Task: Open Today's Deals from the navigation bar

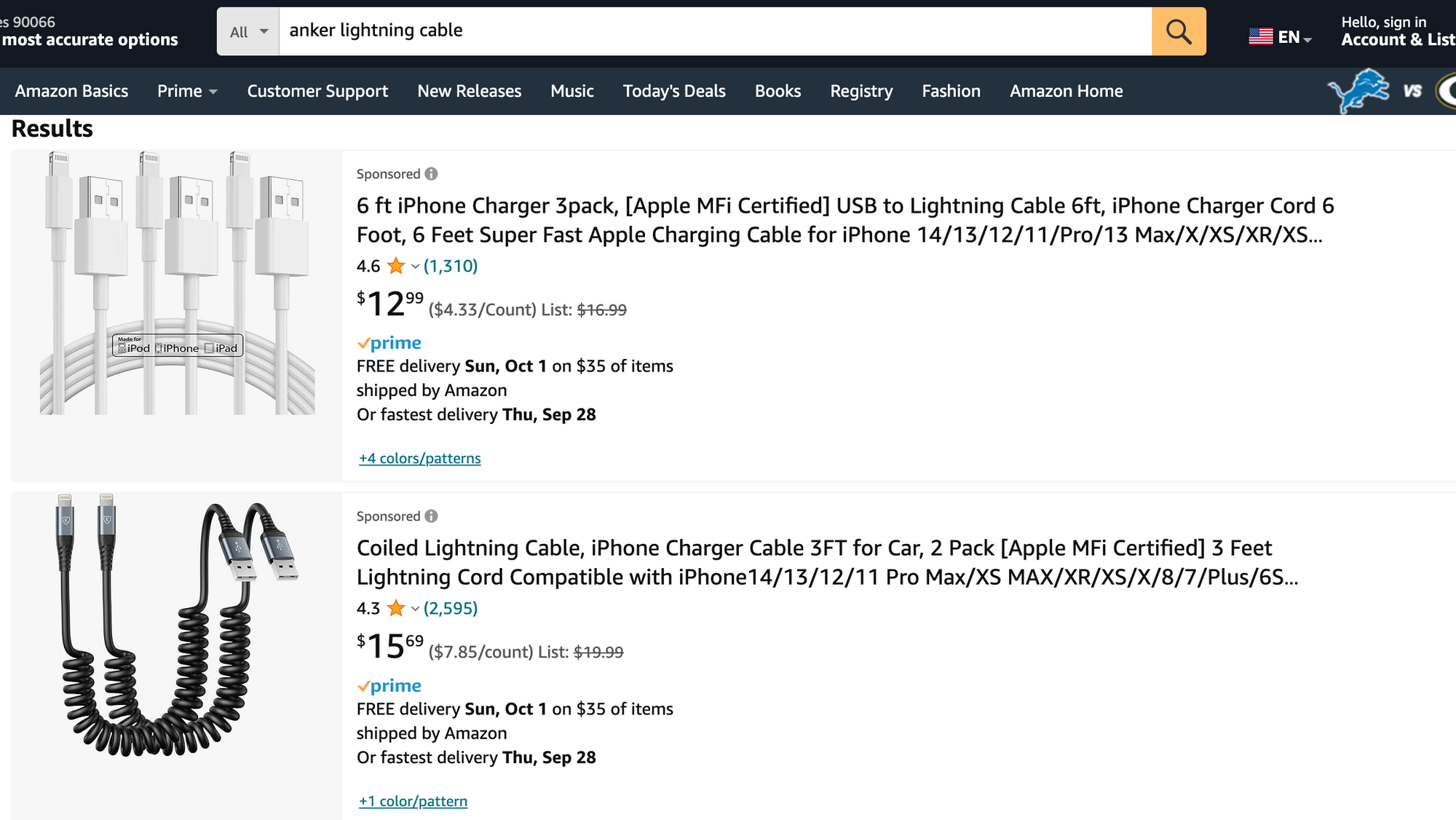Action: pos(673,91)
